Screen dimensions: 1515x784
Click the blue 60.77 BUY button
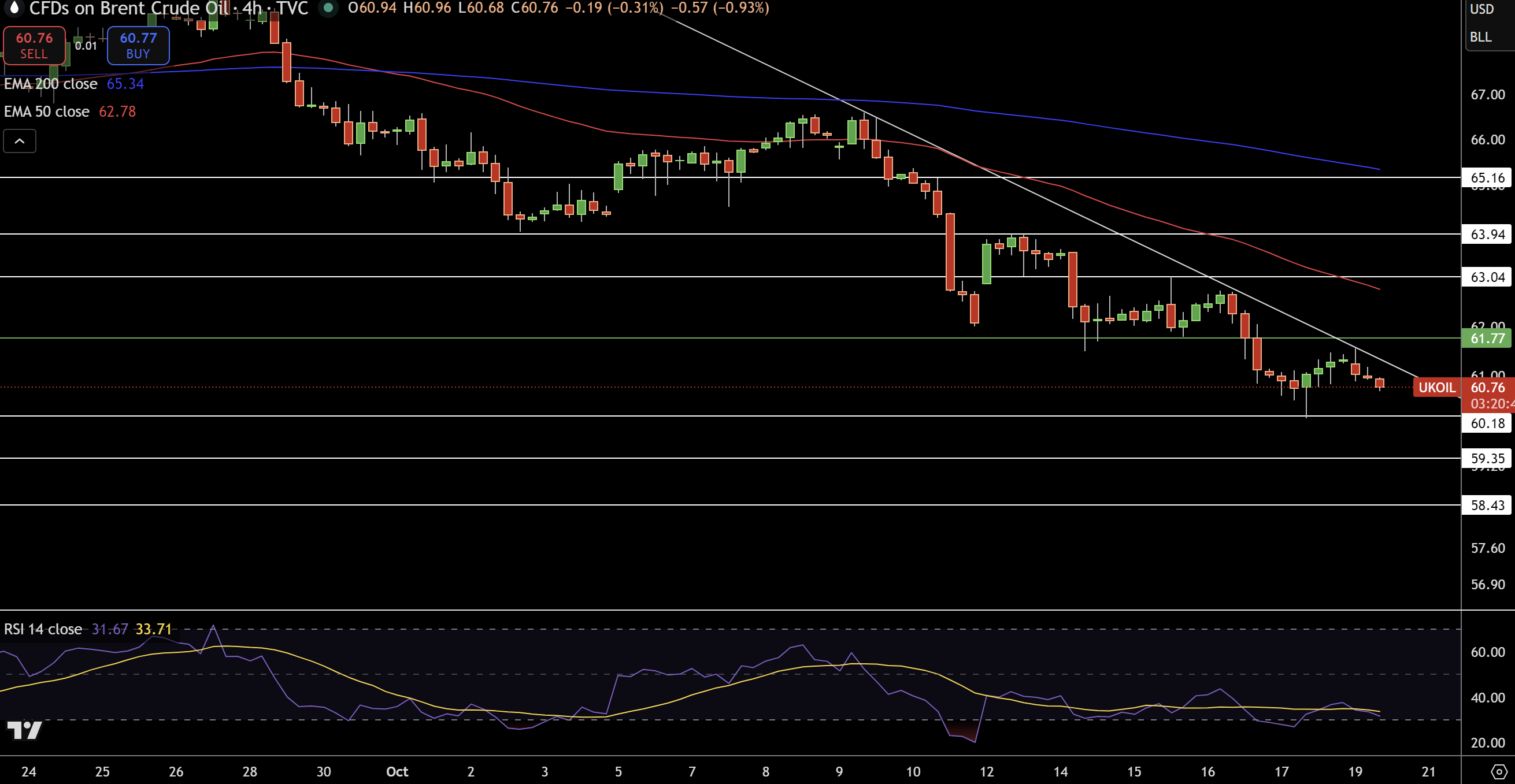click(138, 45)
